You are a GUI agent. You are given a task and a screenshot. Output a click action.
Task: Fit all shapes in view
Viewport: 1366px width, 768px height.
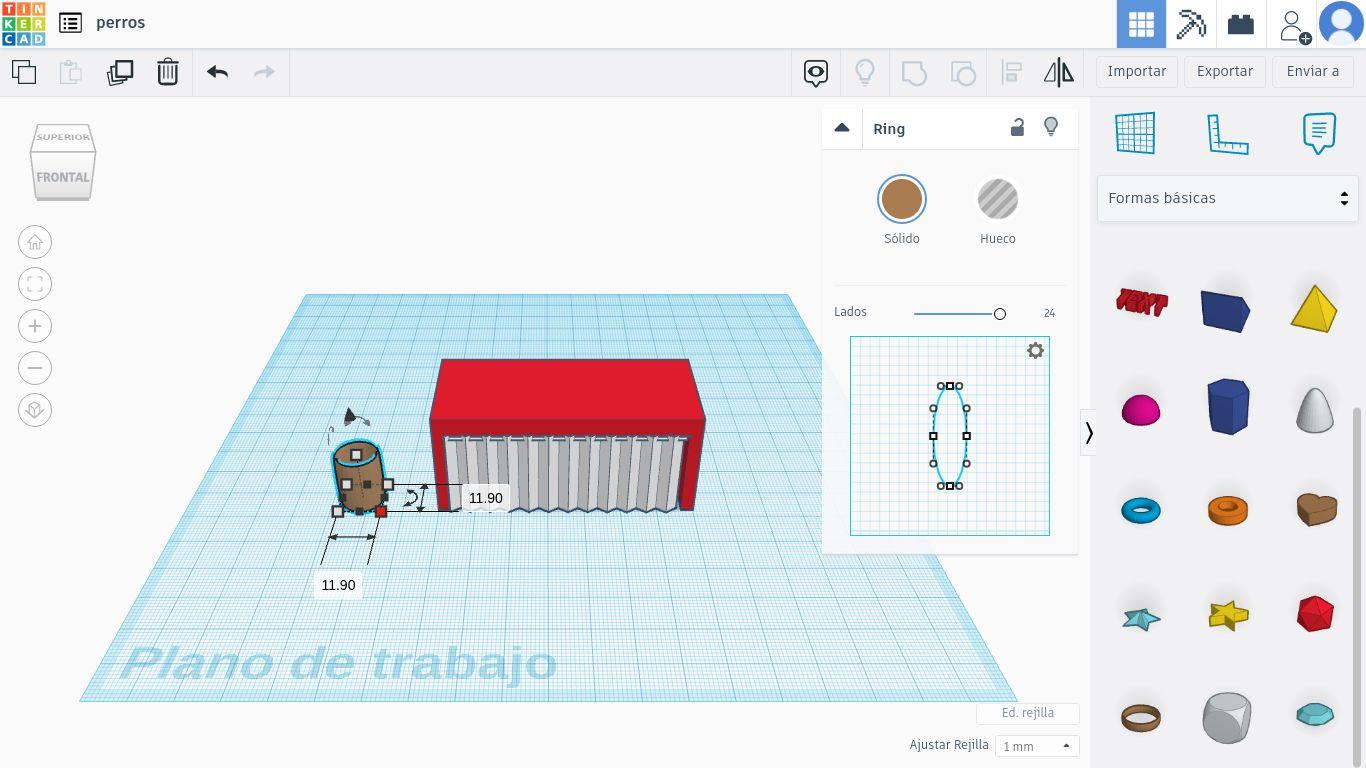coord(35,284)
